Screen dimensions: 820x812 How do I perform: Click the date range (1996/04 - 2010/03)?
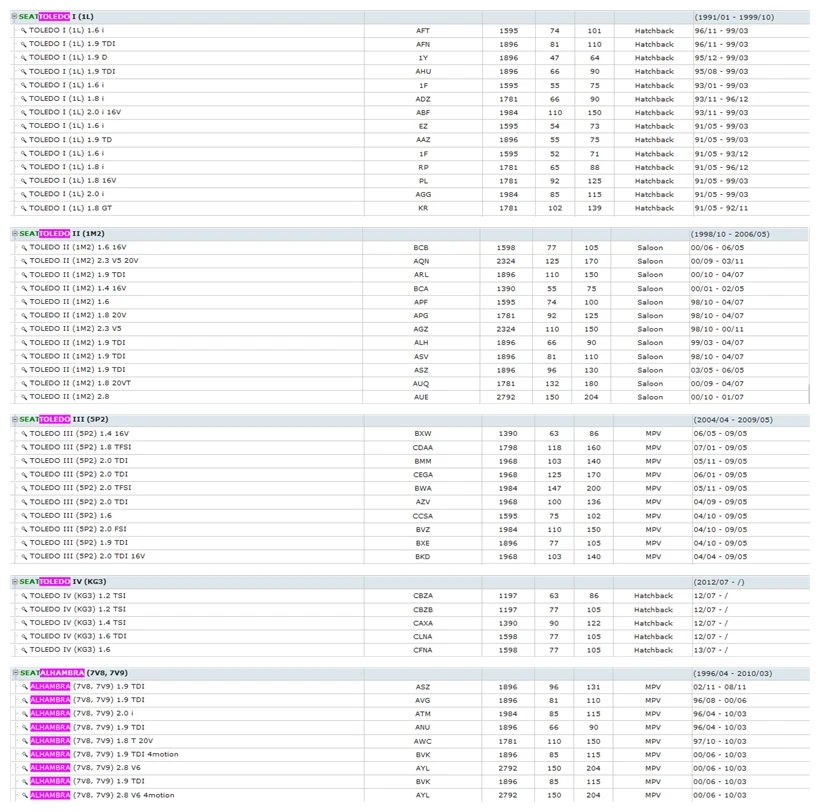[733, 673]
